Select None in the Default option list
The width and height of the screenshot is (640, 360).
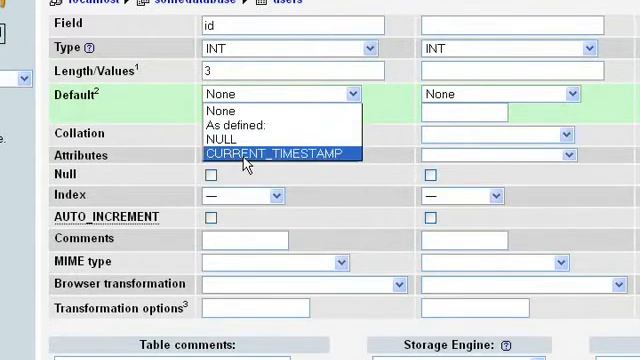point(282,111)
